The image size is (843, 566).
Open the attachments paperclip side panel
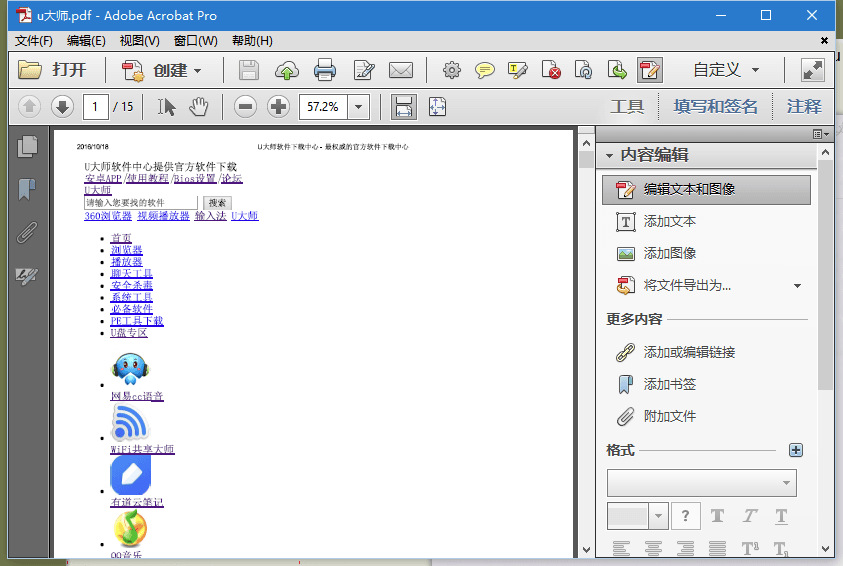point(27,233)
